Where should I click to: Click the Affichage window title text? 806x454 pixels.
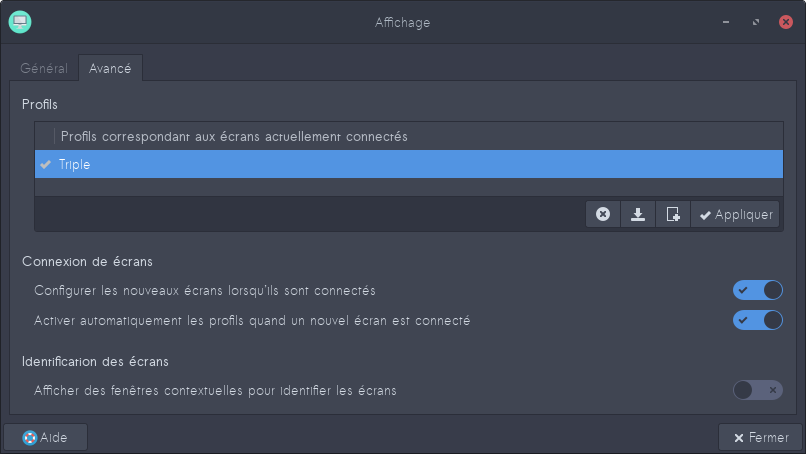402,21
